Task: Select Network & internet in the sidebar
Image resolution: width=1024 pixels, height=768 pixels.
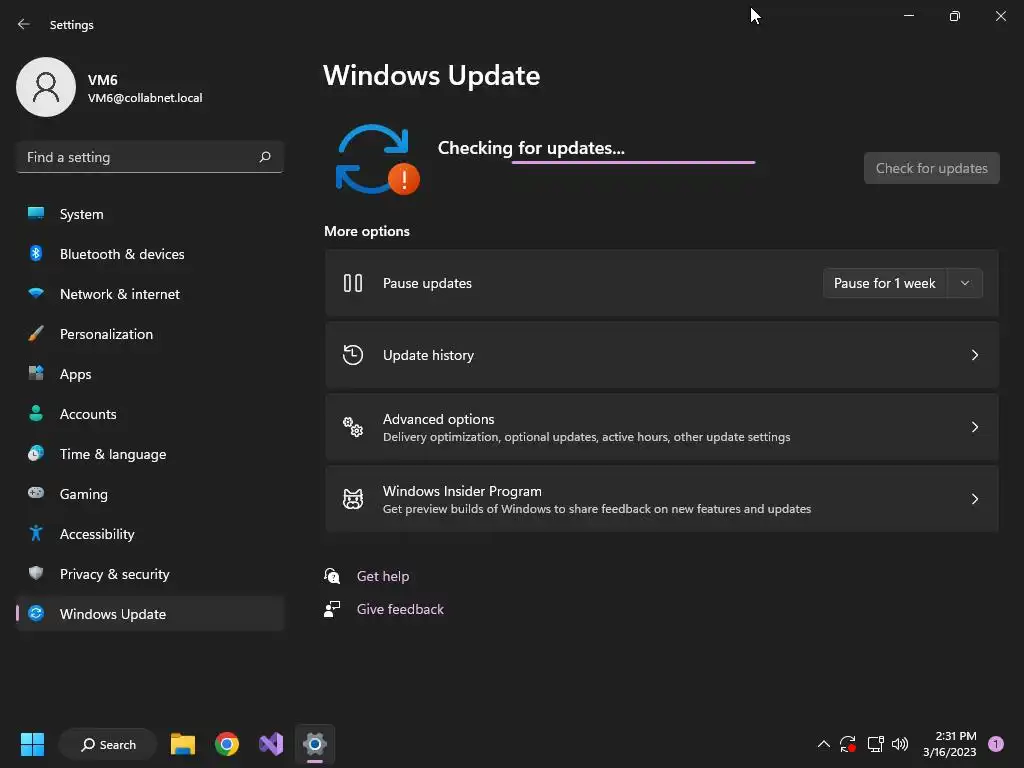Action: (150, 294)
